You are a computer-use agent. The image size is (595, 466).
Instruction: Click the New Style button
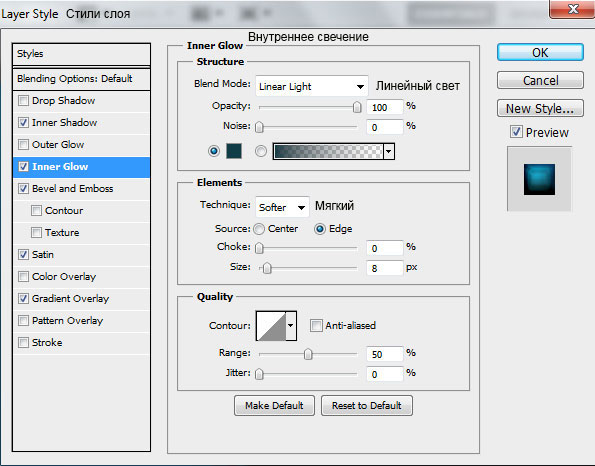540,109
